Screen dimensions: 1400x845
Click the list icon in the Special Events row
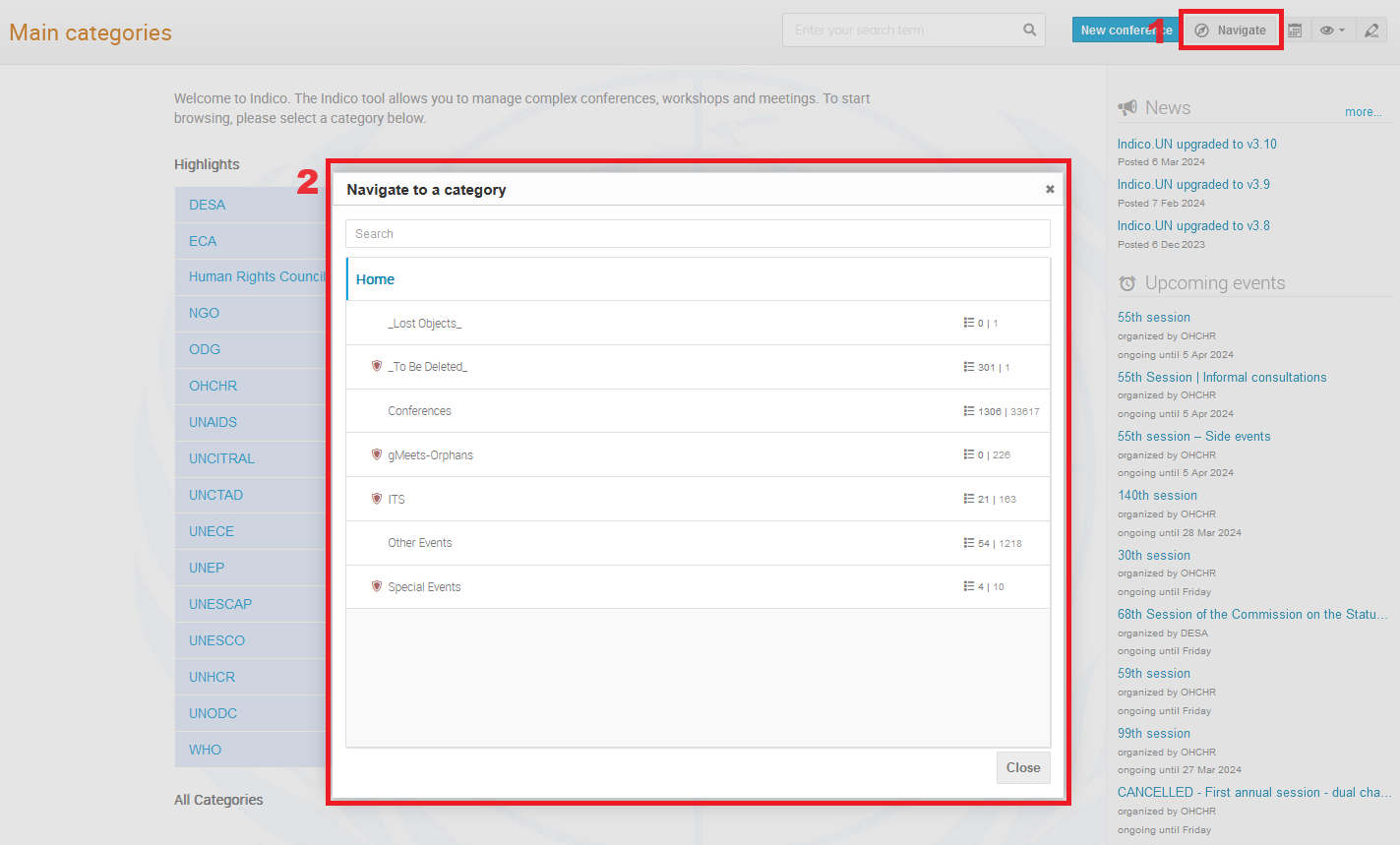click(x=969, y=586)
